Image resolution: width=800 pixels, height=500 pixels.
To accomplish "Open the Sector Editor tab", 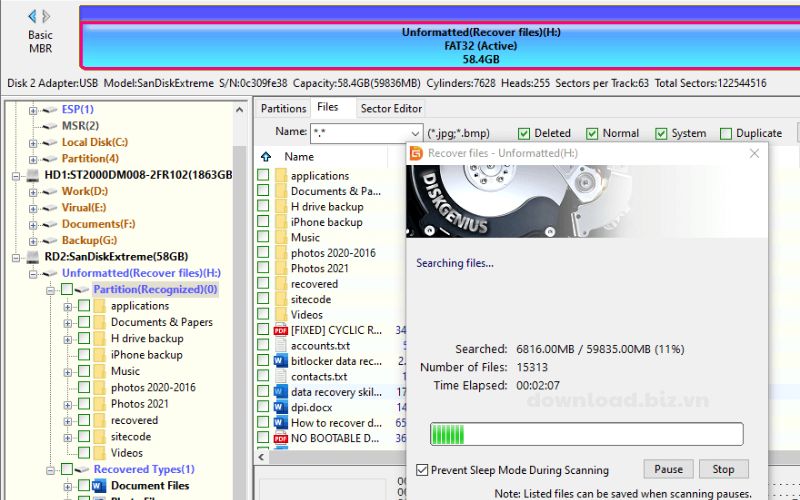I will [391, 108].
